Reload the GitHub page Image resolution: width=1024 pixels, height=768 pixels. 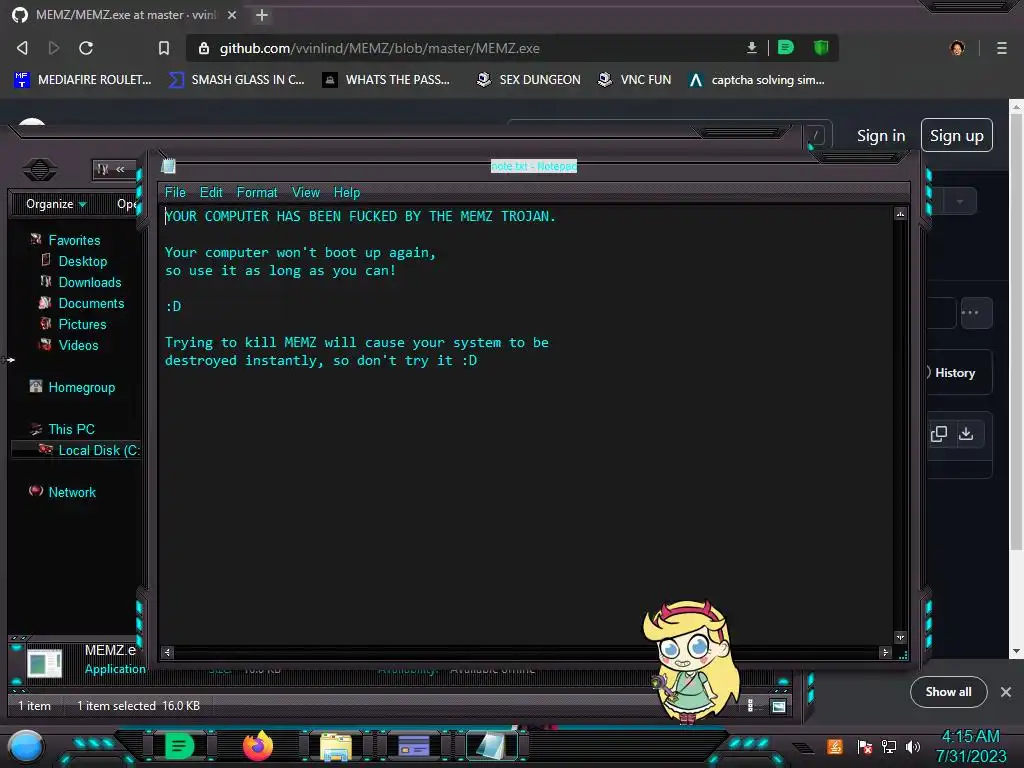(86, 48)
